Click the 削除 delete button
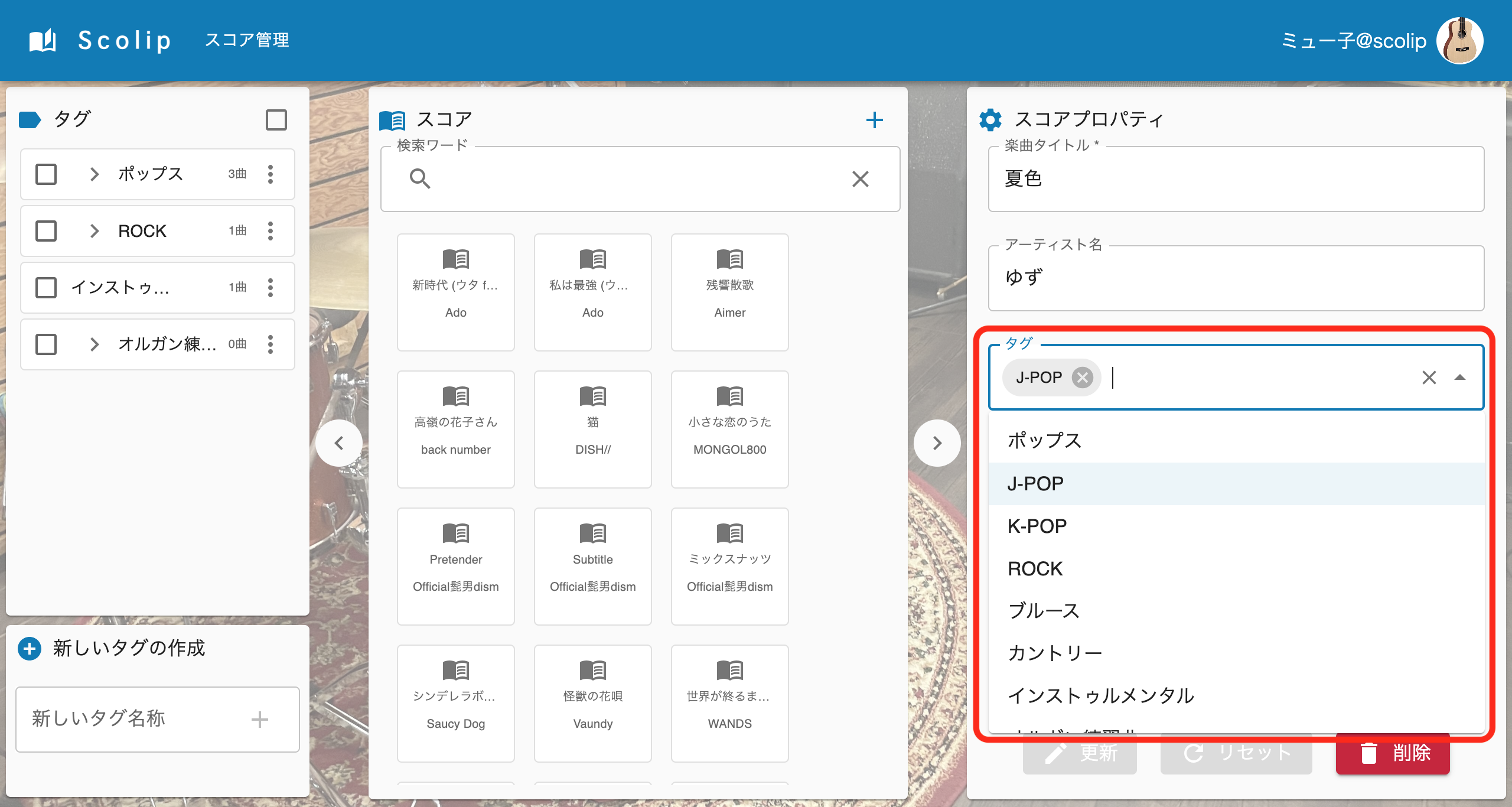This screenshot has width=1512, height=807. (x=1392, y=753)
